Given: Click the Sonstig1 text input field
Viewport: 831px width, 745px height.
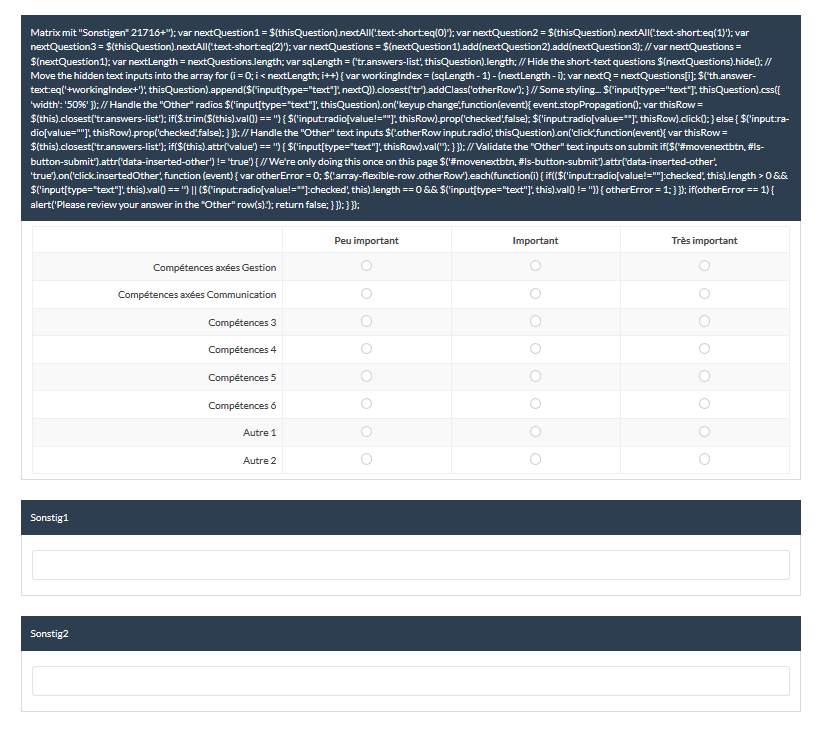Looking at the screenshot, I should point(410,565).
